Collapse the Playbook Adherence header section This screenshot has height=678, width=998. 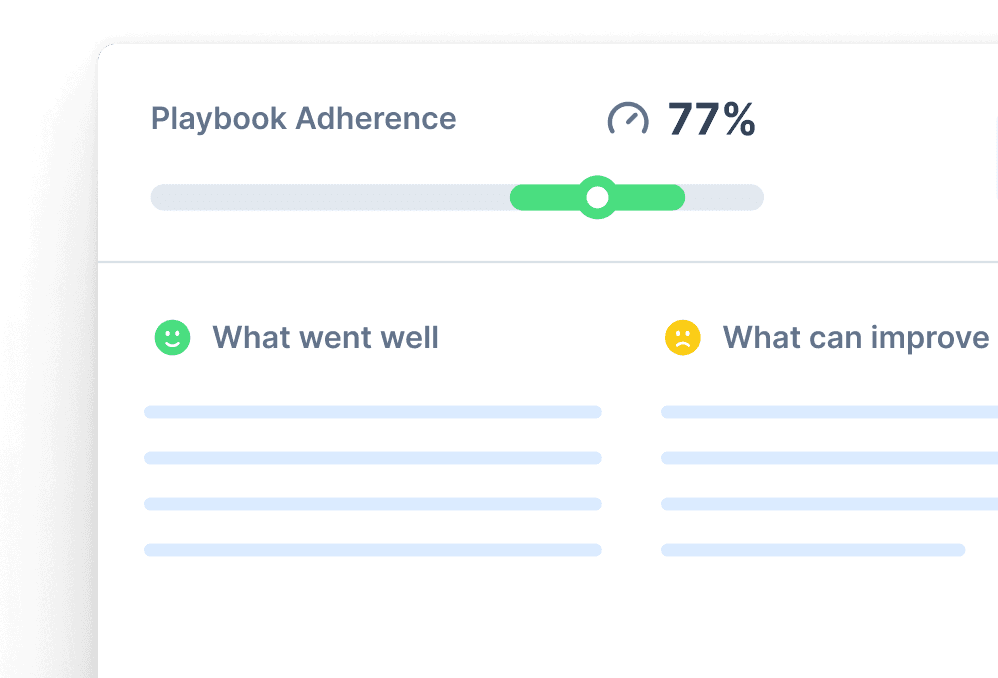point(303,118)
